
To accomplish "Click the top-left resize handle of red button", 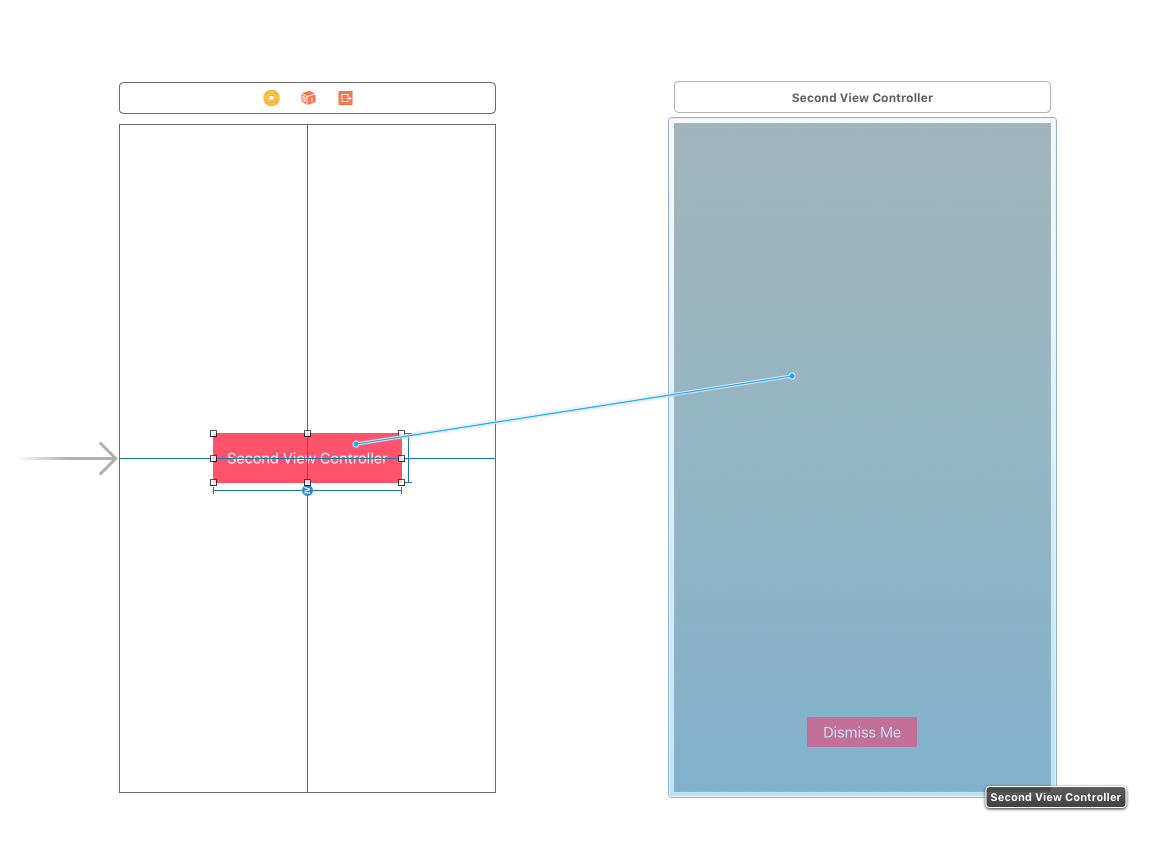I will (213, 434).
